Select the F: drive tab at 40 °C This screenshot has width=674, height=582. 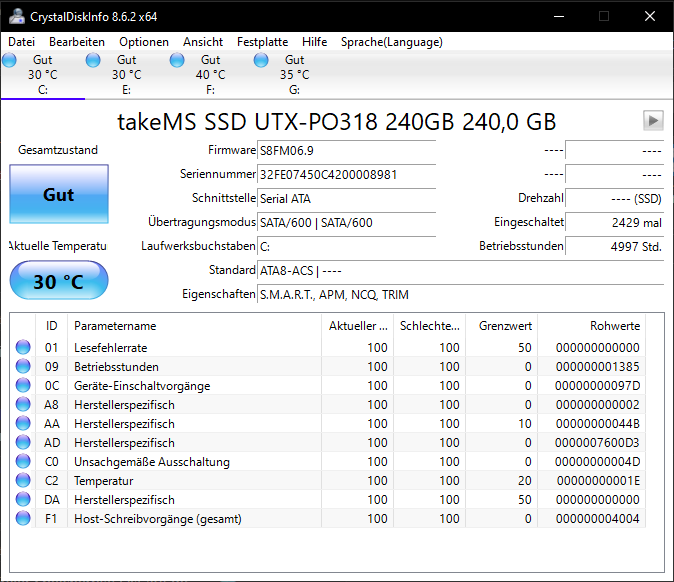[210, 75]
